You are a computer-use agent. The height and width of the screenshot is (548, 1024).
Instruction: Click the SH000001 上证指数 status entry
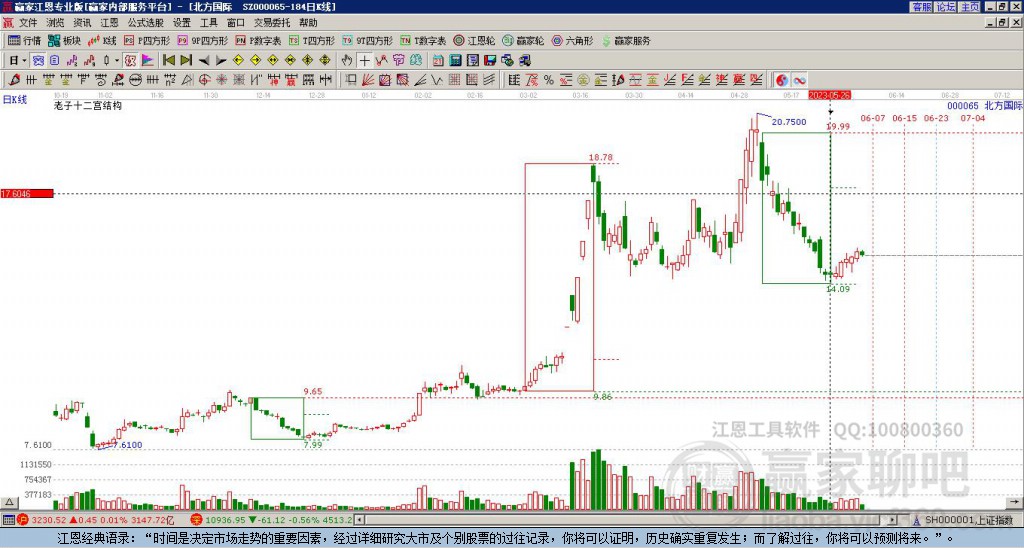tap(968, 521)
